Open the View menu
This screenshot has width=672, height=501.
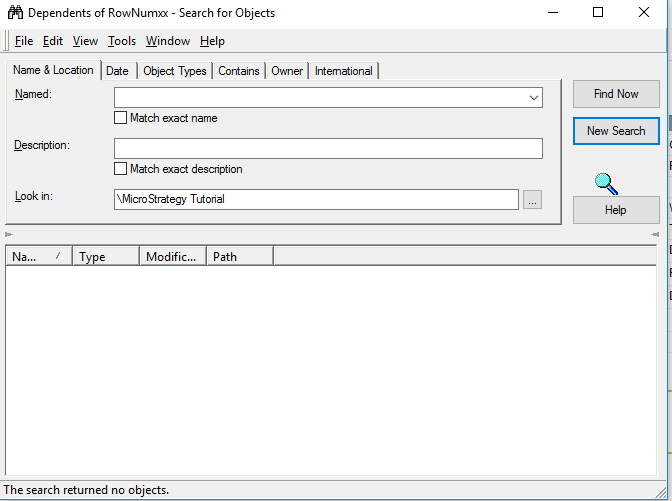click(x=85, y=41)
